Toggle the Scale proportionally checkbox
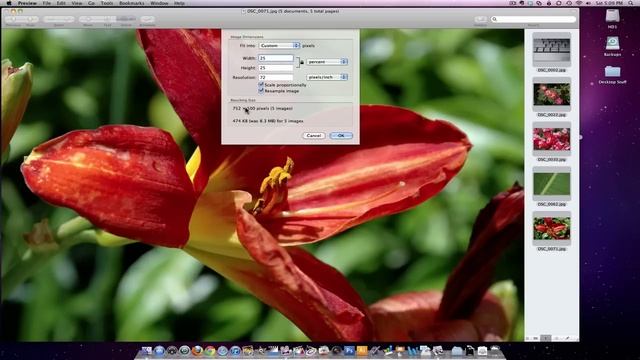This screenshot has height=360, width=640. [x=261, y=84]
